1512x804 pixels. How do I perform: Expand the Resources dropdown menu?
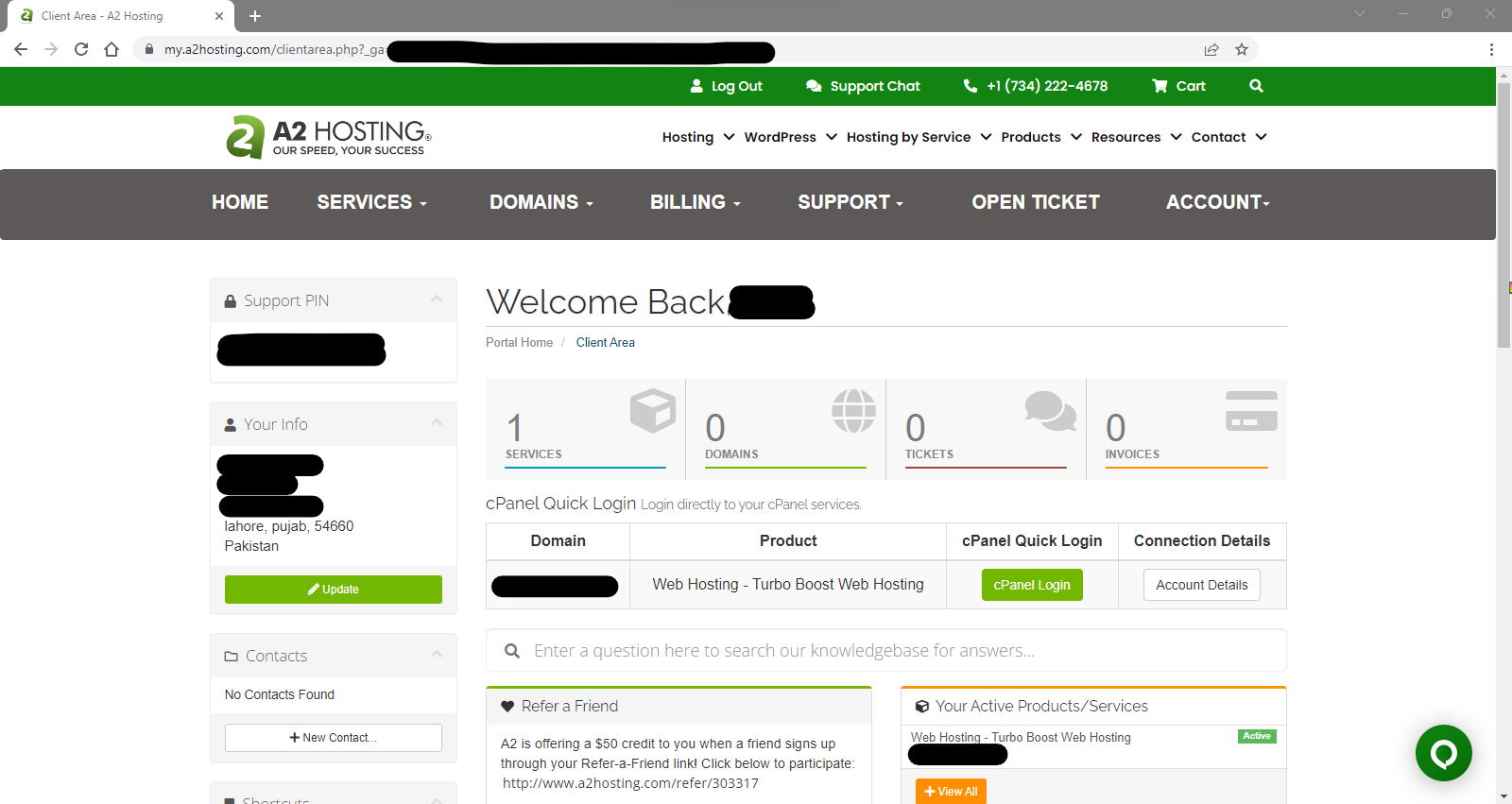pos(1137,137)
